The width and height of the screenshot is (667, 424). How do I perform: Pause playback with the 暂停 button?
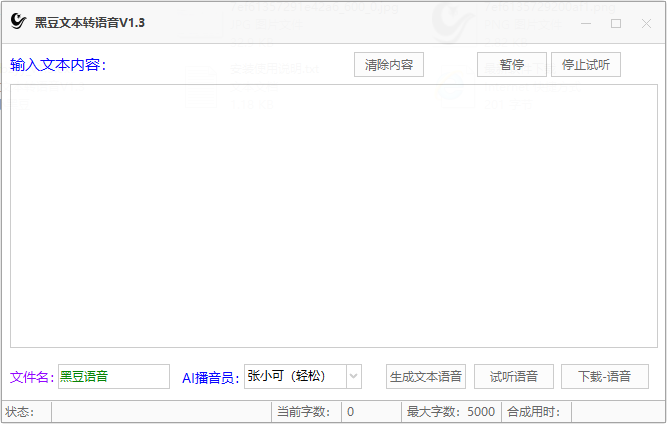(x=512, y=65)
